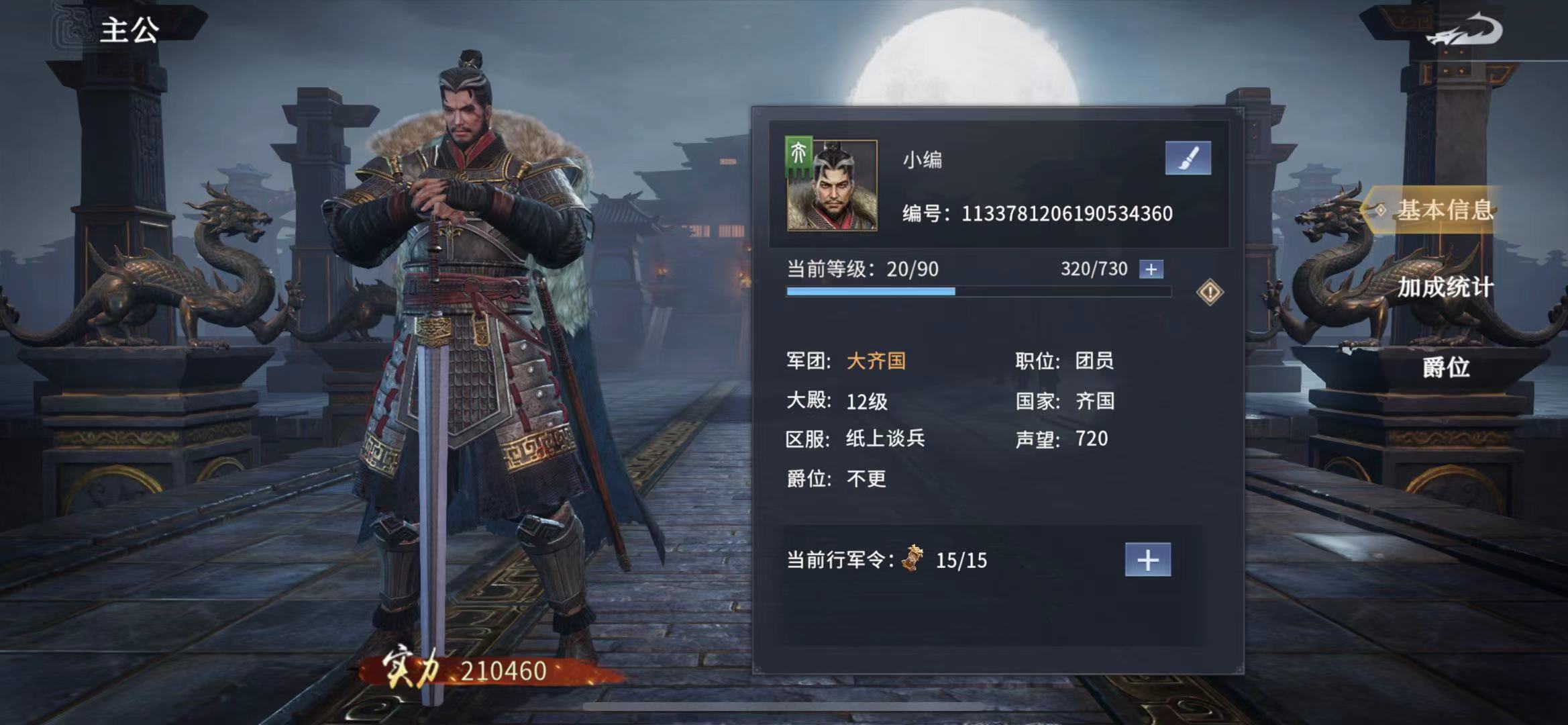Click the lord portrait avatar
1568x725 pixels.
(832, 185)
